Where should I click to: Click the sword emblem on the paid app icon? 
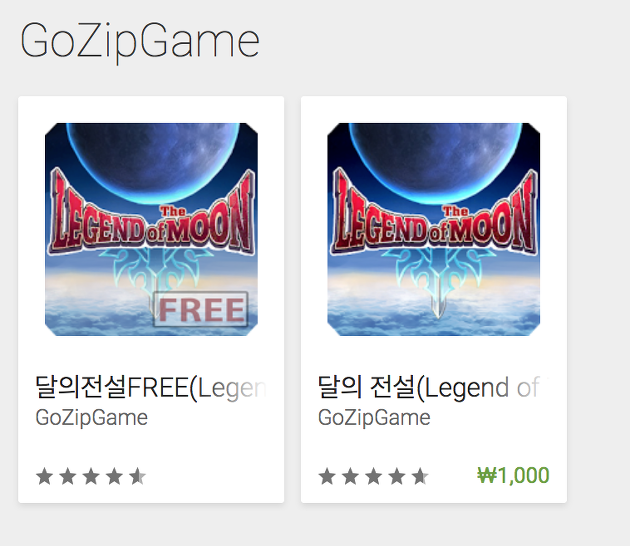click(x=437, y=281)
